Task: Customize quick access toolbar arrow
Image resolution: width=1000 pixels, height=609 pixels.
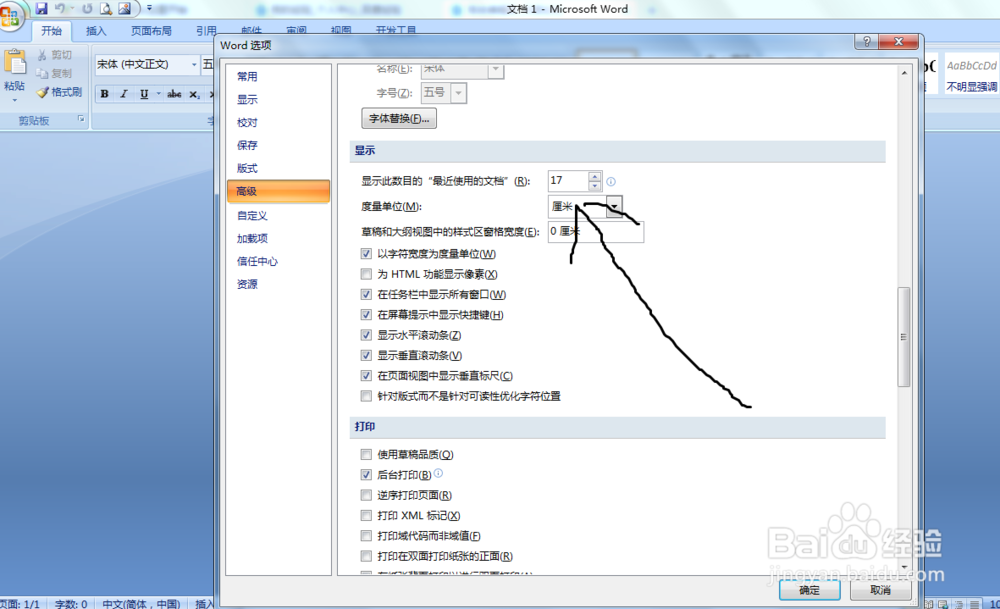Action: (x=149, y=9)
